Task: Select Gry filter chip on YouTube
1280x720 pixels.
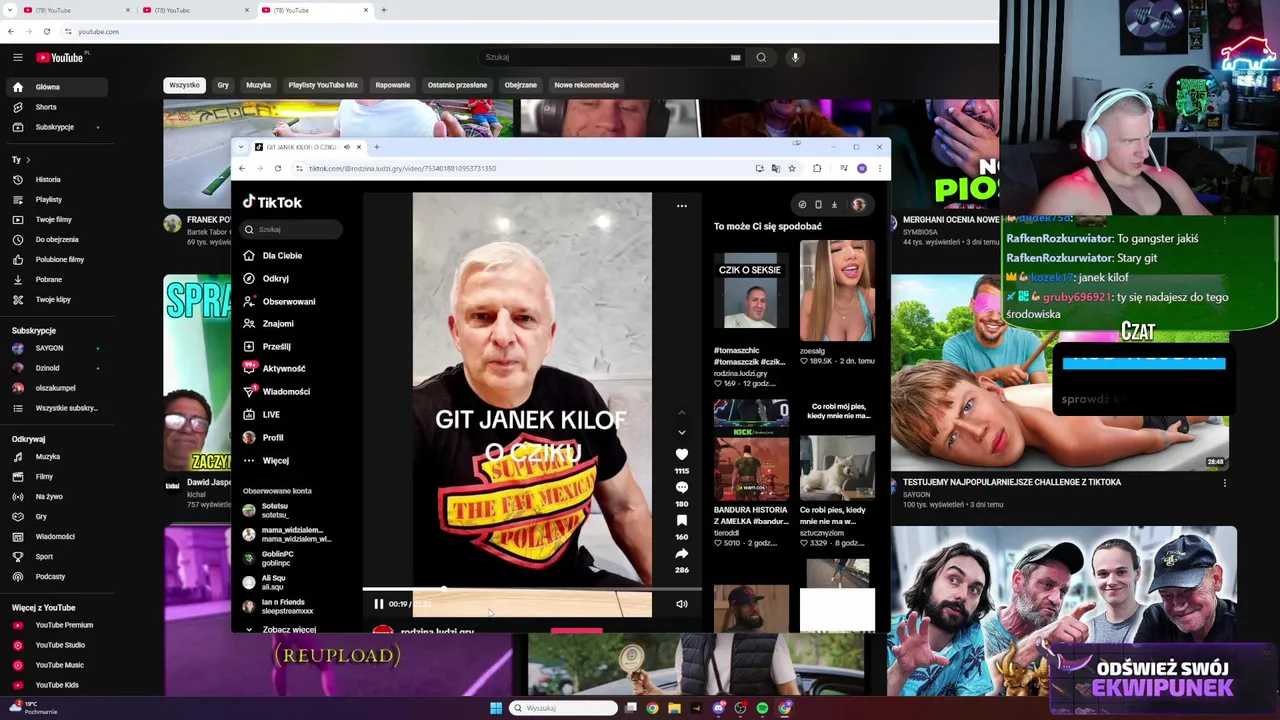Action: click(223, 85)
